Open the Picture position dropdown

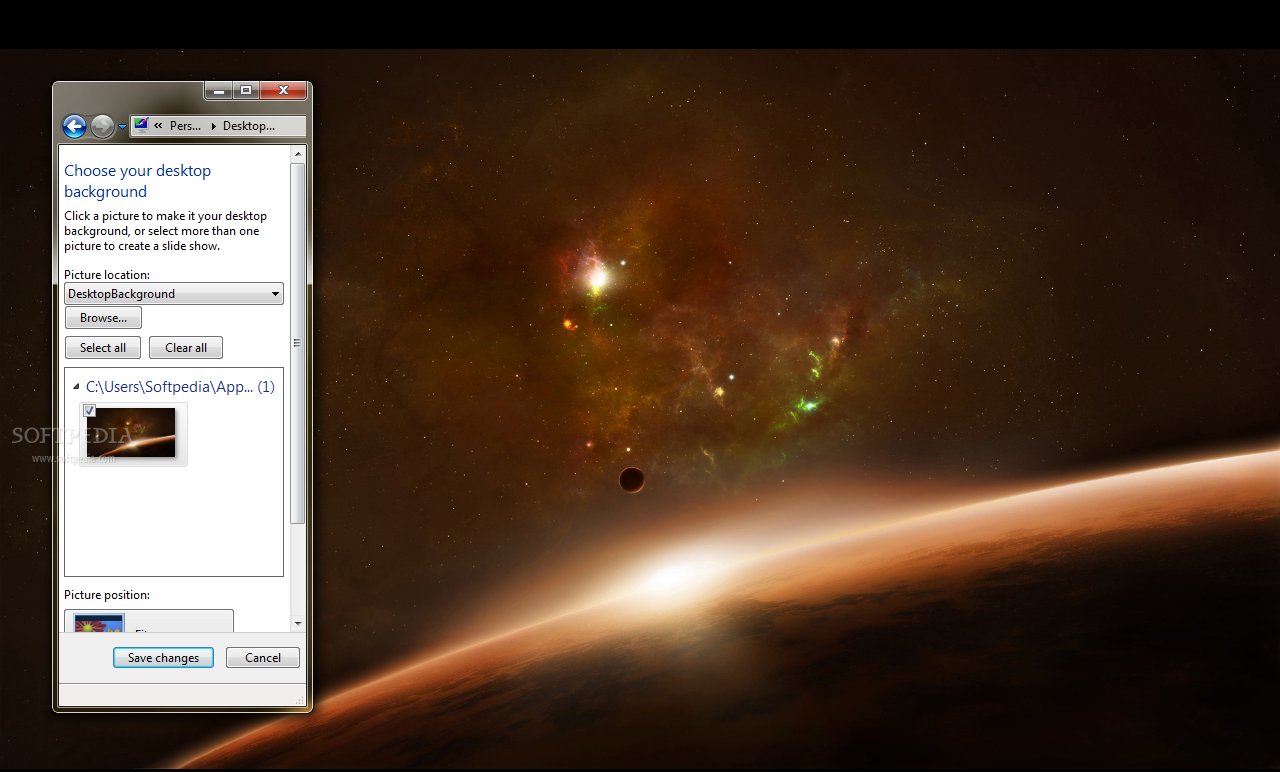pos(149,621)
